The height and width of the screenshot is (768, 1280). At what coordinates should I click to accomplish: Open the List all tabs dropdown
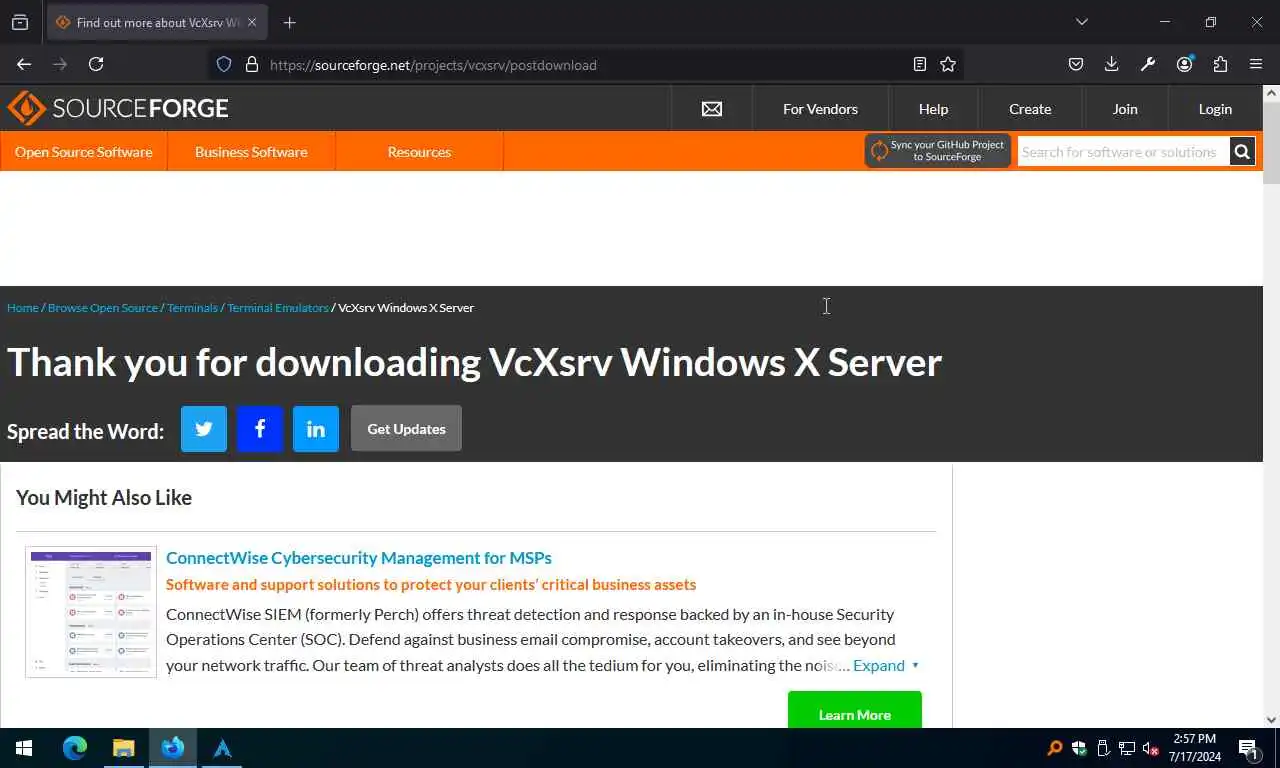[1081, 22]
